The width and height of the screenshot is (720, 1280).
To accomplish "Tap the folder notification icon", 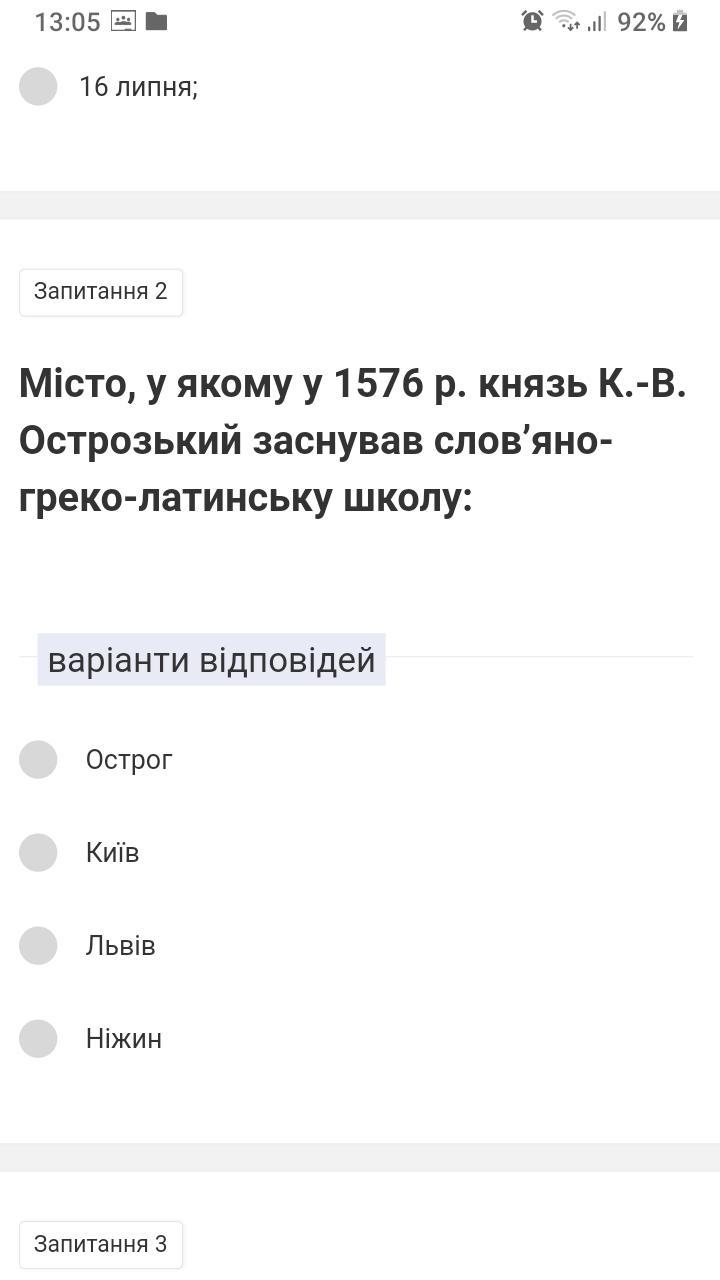I will tap(156, 21).
